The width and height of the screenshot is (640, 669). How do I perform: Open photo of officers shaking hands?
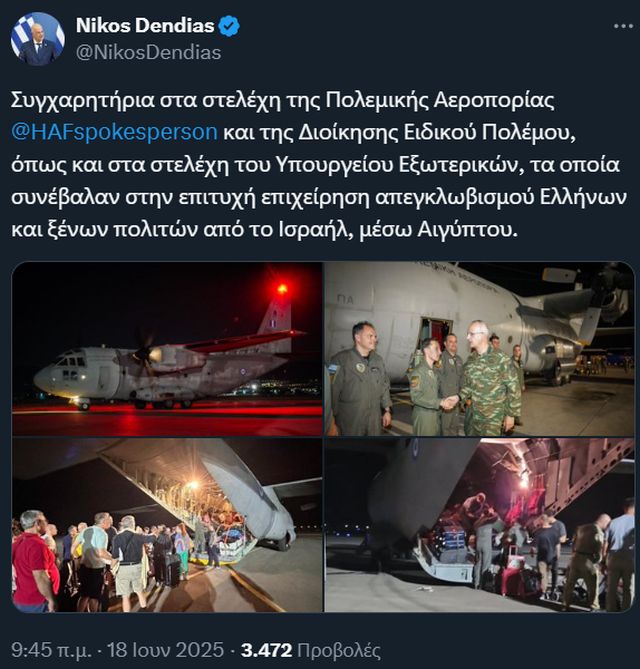click(x=480, y=349)
